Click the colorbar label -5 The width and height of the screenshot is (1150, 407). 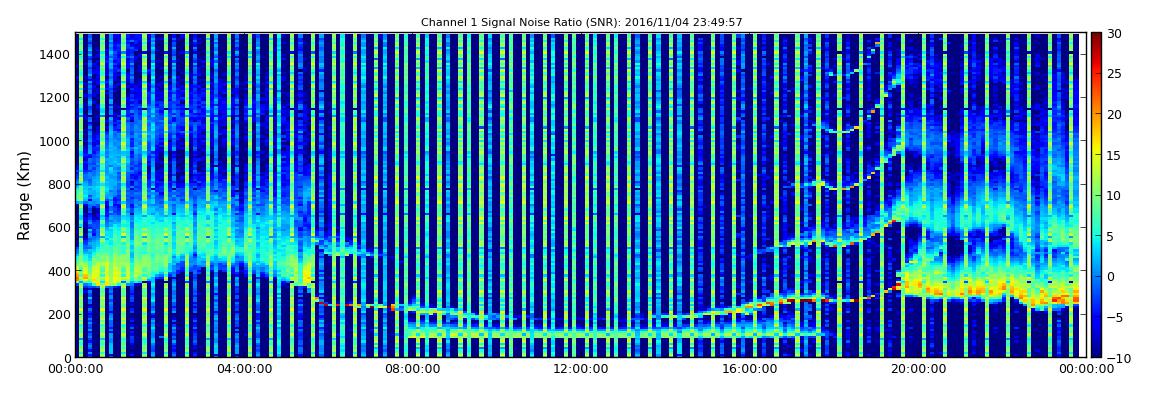tap(1115, 317)
